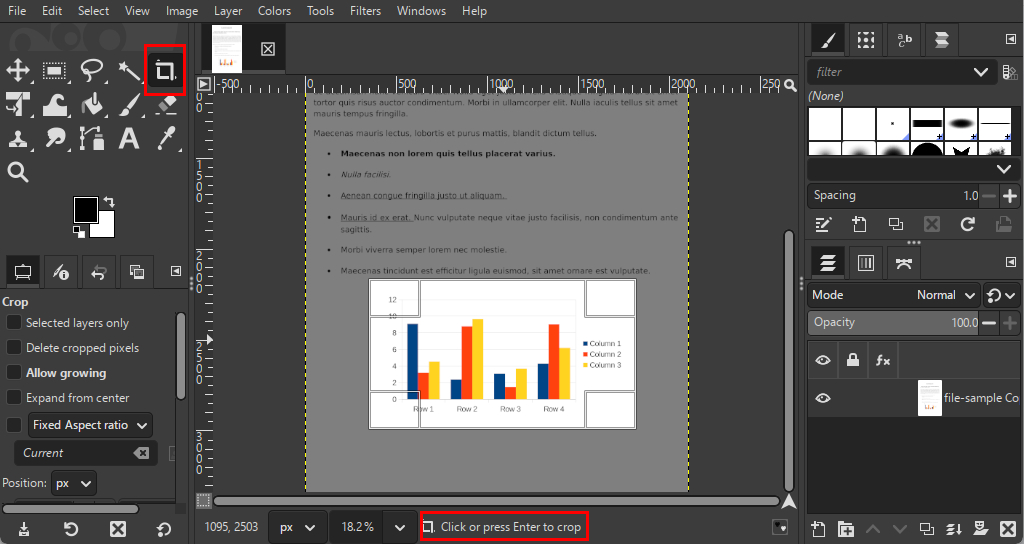This screenshot has height=544, width=1024.
Task: Select the Text tool
Action: [129, 138]
